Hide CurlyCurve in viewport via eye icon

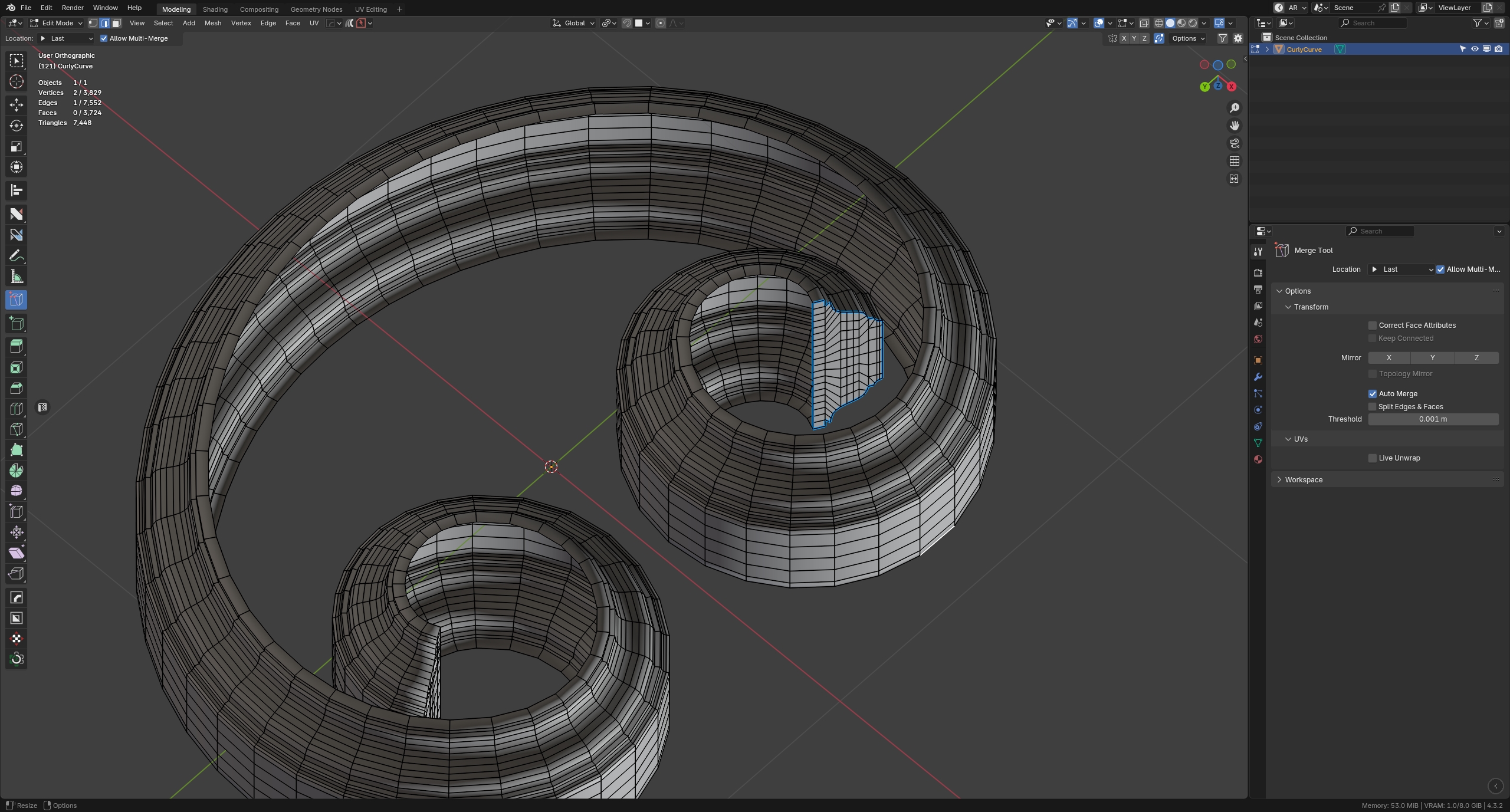(1474, 50)
